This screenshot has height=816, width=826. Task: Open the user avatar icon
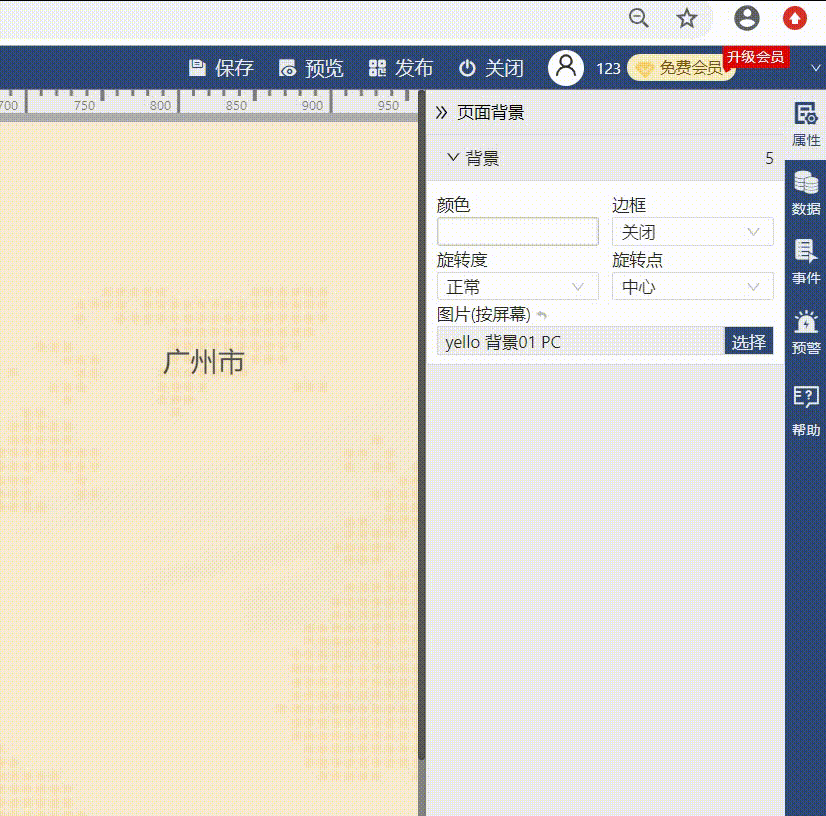(566, 68)
